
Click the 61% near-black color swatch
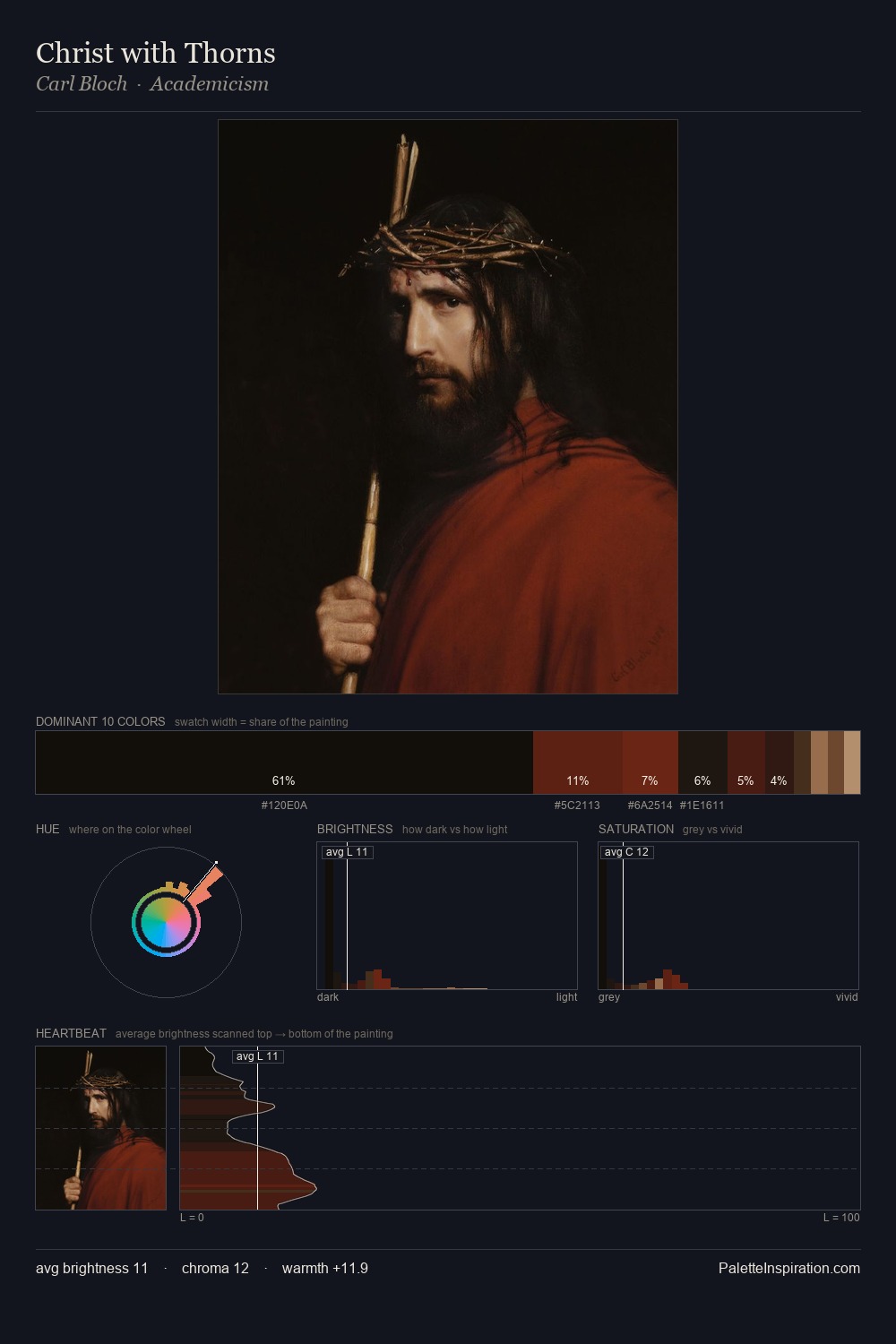click(x=284, y=762)
